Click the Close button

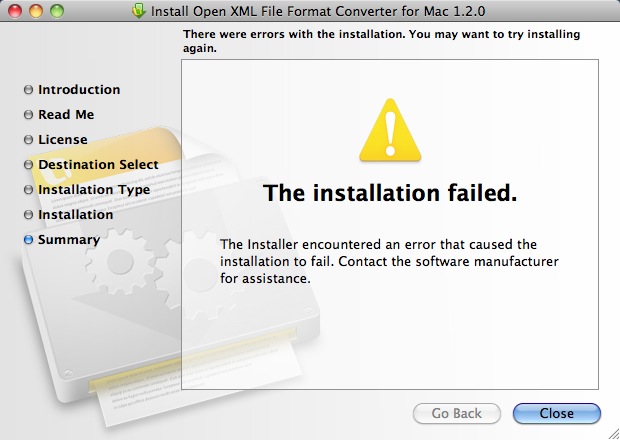coord(557,414)
